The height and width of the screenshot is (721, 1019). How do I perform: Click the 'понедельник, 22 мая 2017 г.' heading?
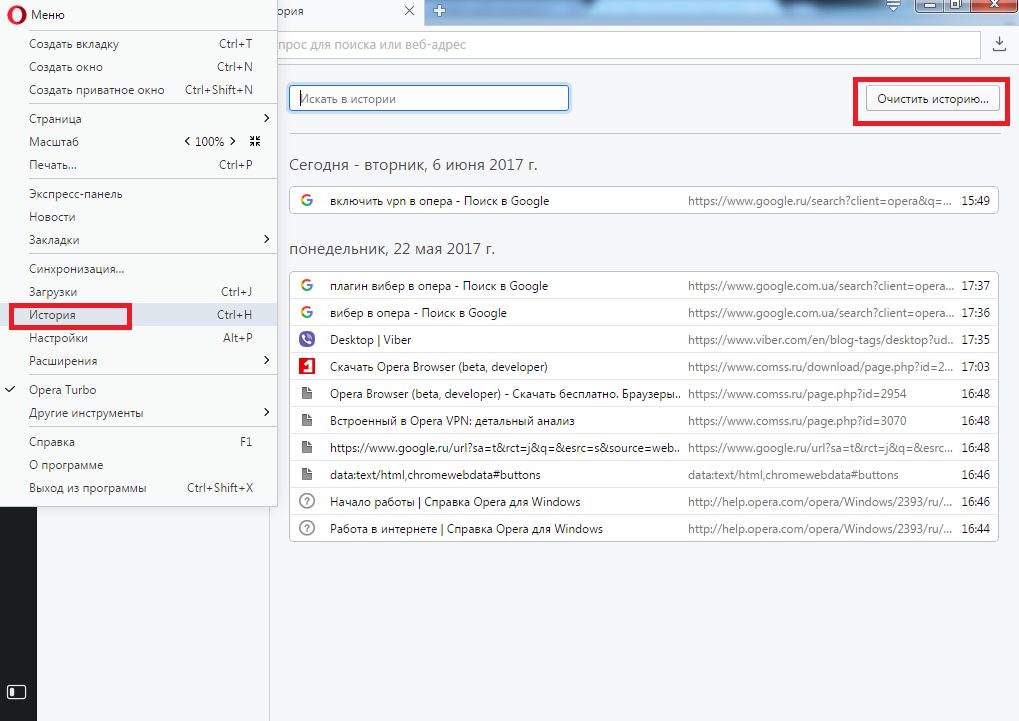[x=392, y=249]
